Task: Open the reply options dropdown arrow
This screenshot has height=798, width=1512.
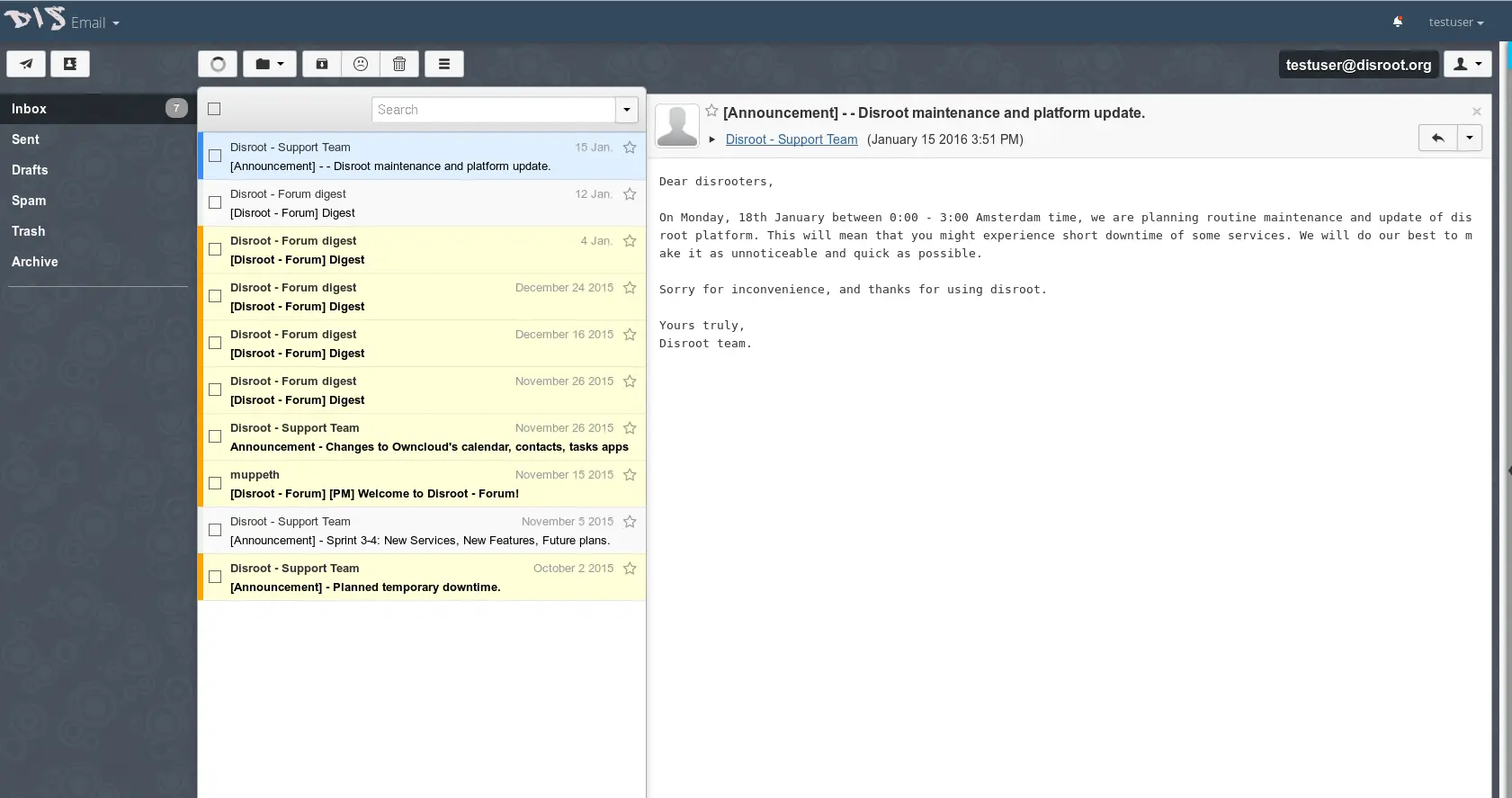Action: [1470, 138]
